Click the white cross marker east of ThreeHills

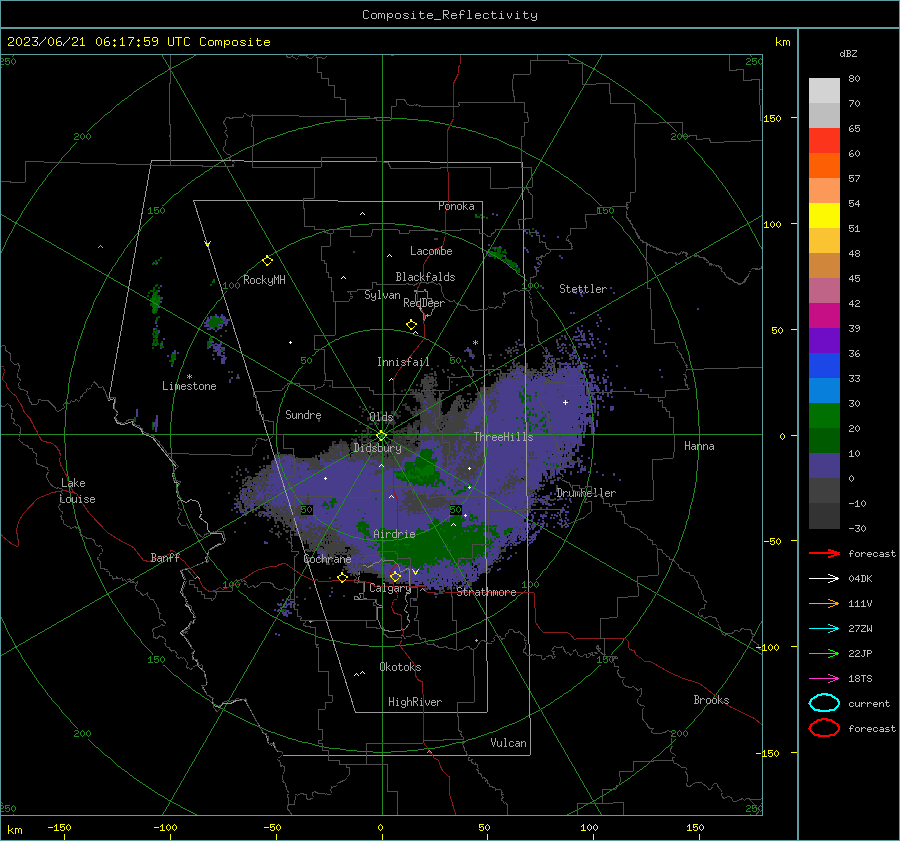click(565, 402)
